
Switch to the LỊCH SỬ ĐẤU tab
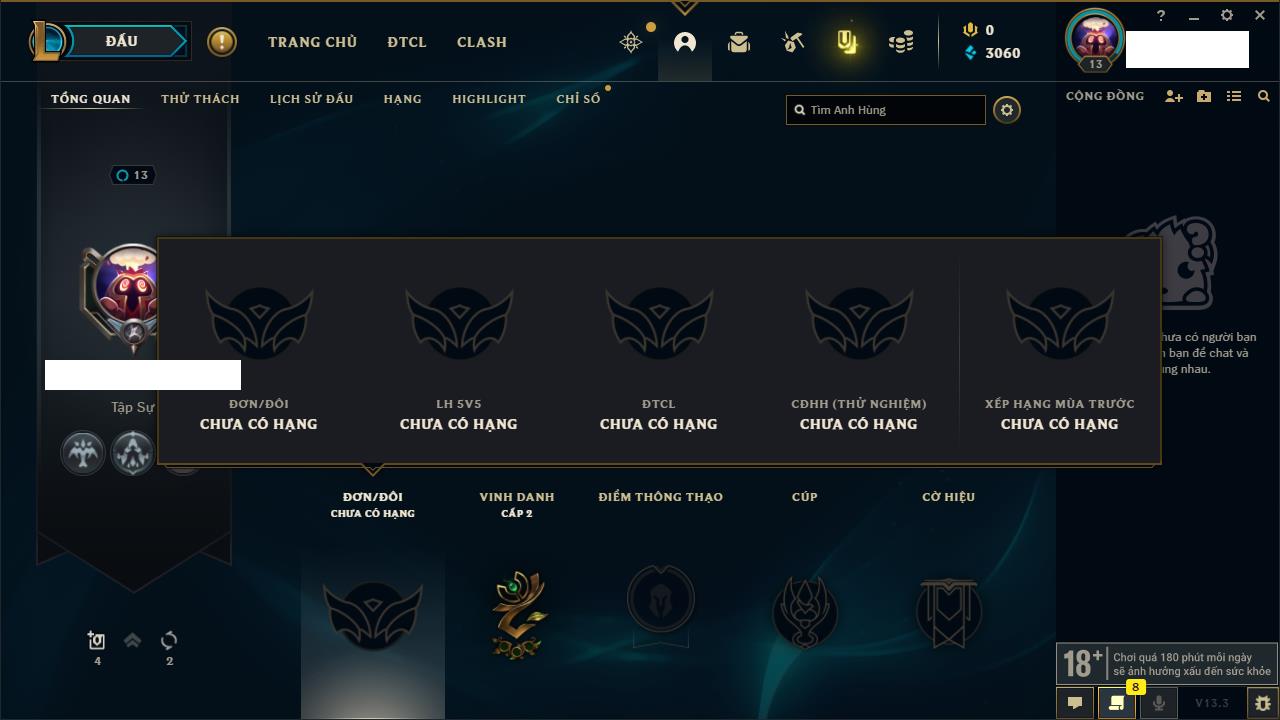click(311, 99)
